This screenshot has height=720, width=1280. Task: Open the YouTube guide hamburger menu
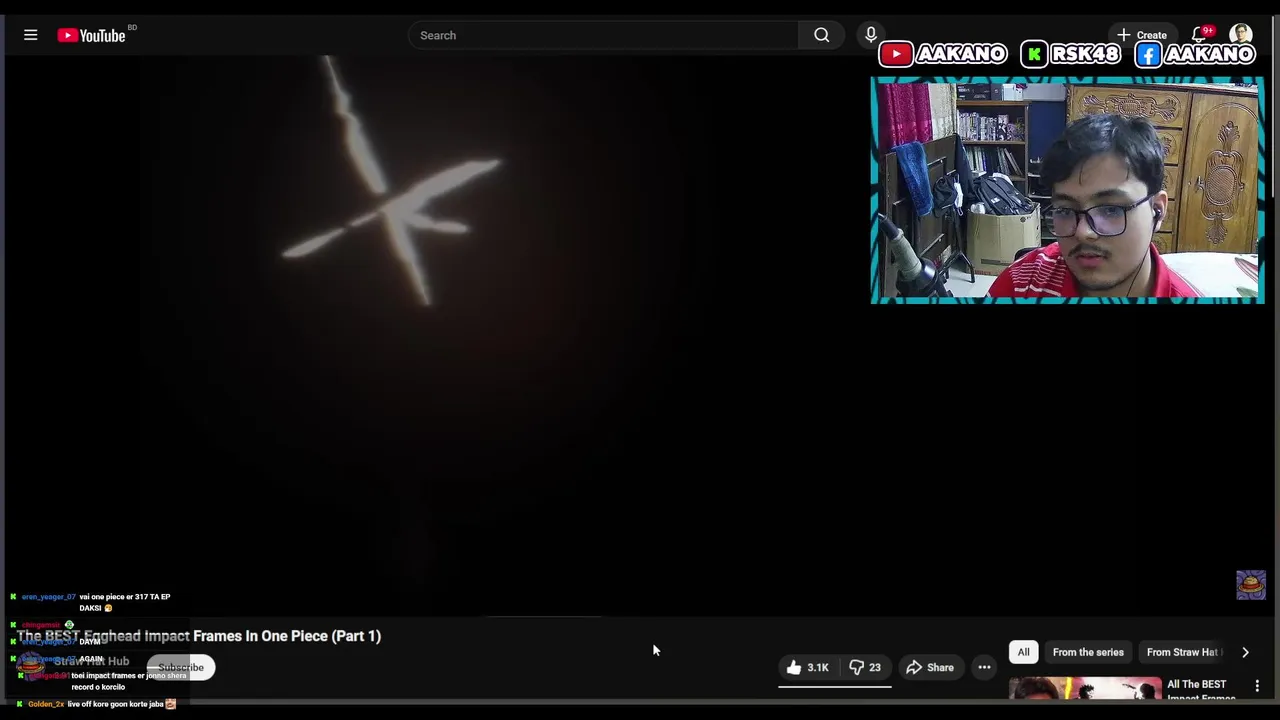(31, 35)
